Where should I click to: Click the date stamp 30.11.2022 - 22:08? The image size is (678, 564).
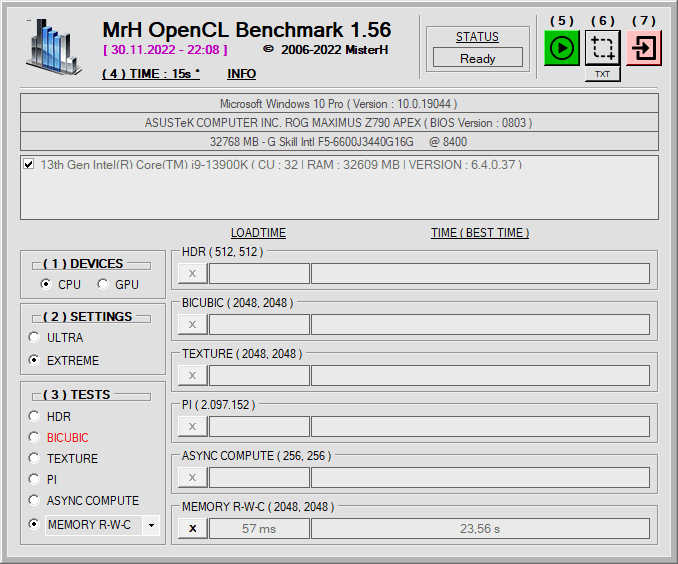165,50
